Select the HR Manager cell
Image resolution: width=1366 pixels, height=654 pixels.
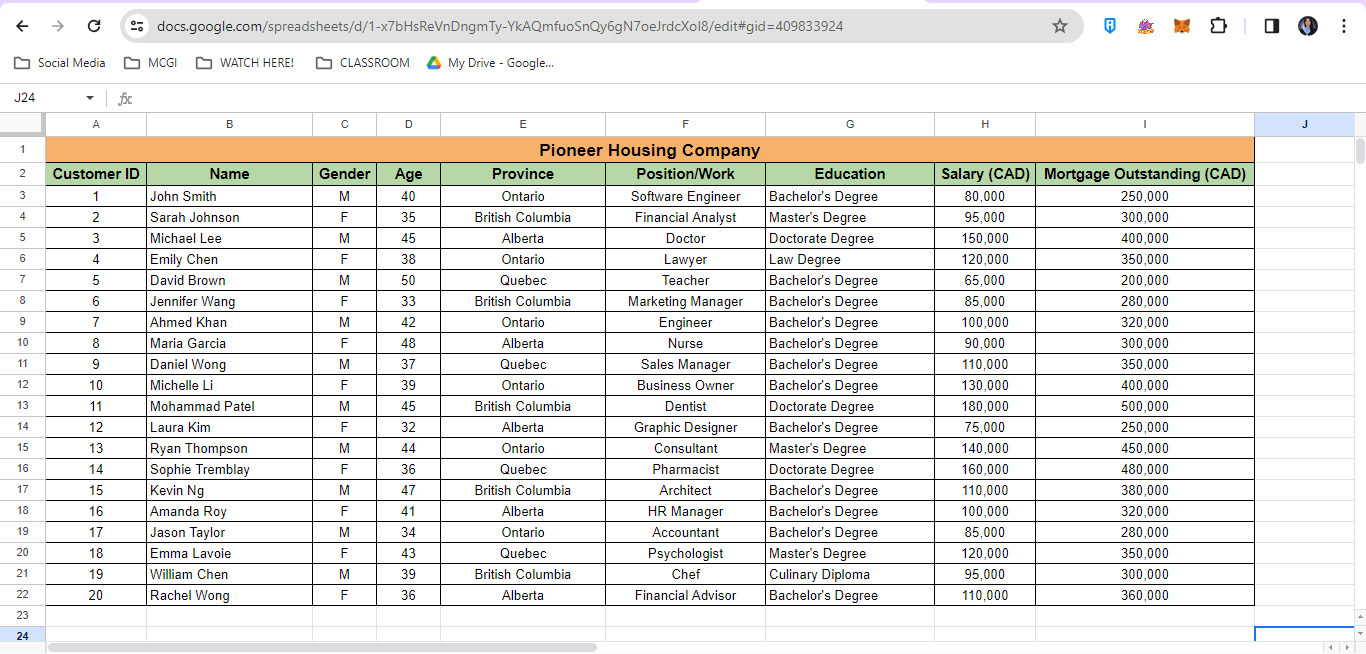click(685, 511)
